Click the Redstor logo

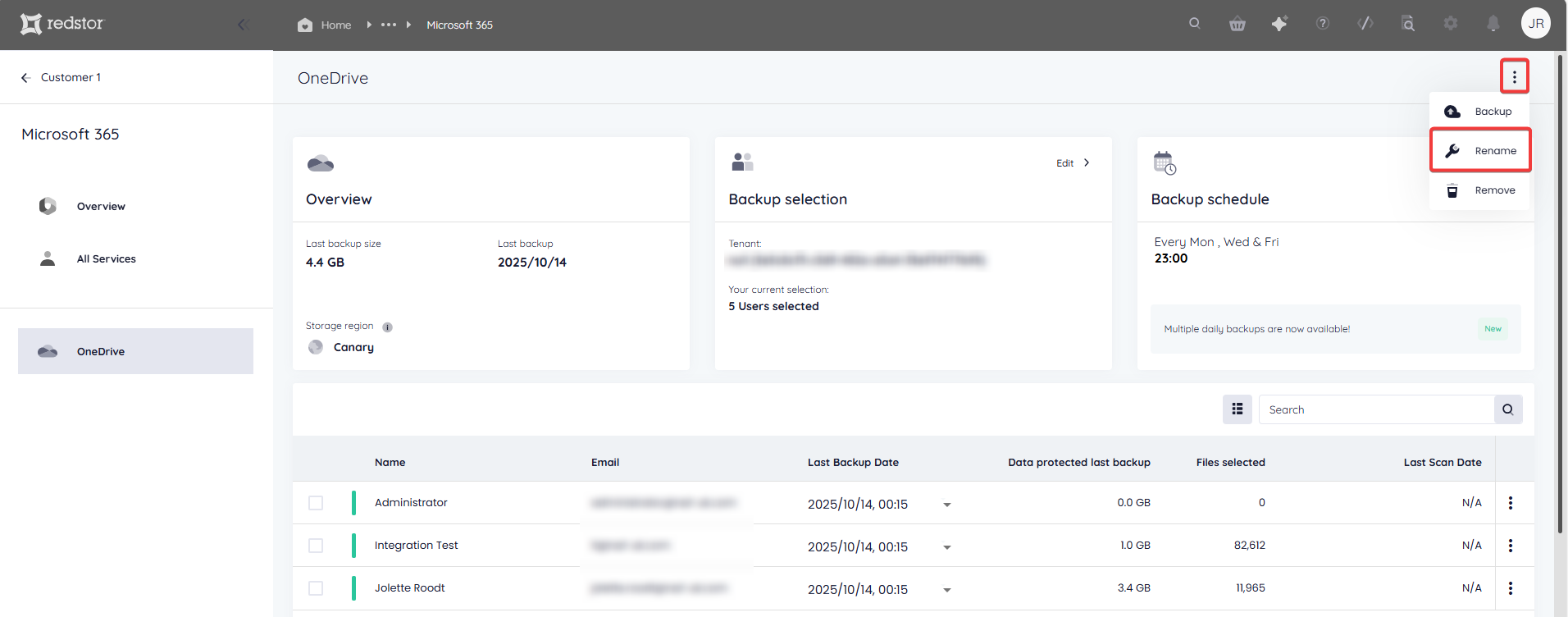(x=62, y=24)
